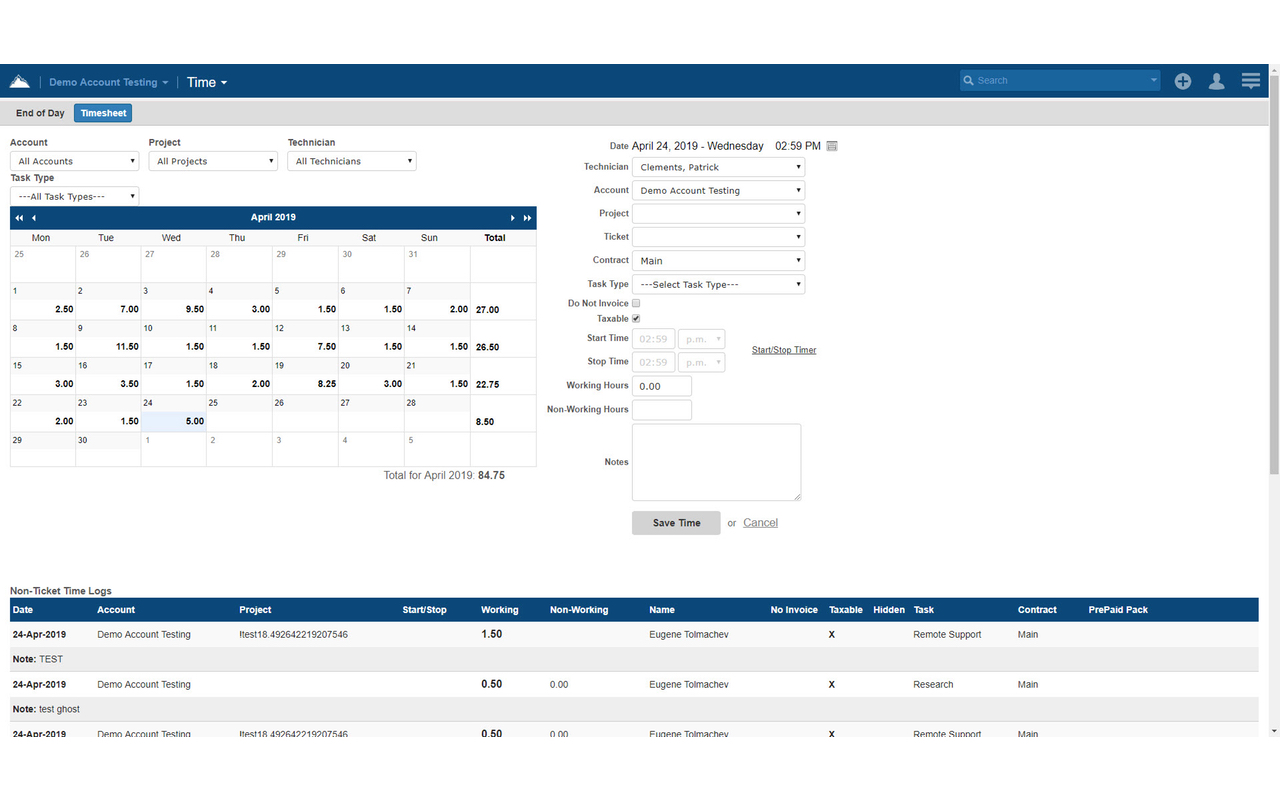1280x800 pixels.
Task: Click the user profile icon
Action: tap(1216, 81)
